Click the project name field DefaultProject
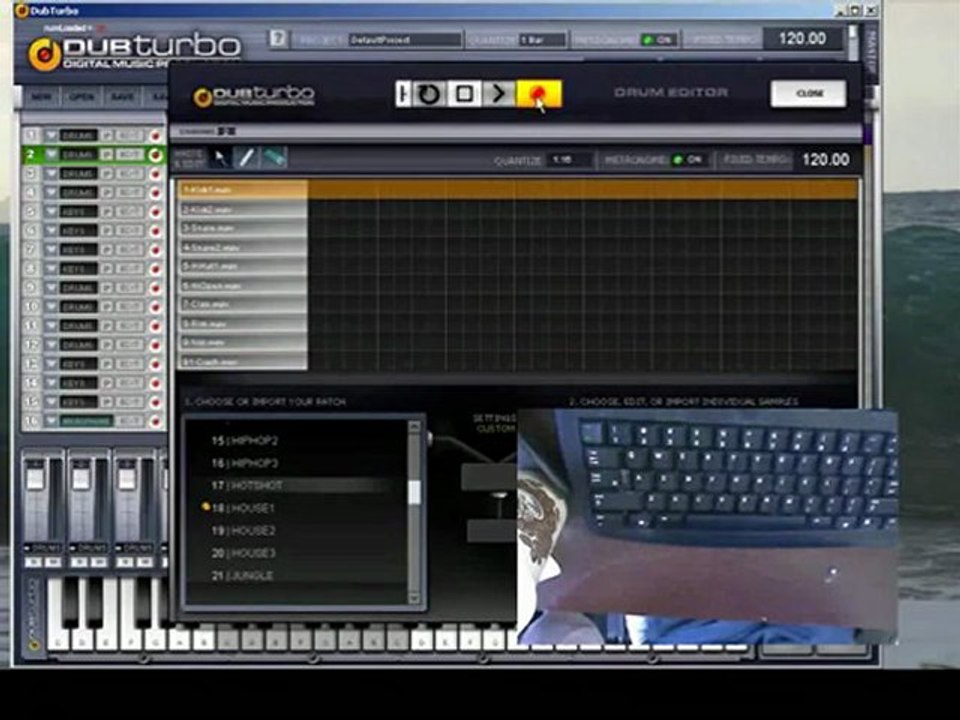The width and height of the screenshot is (960, 720). click(x=405, y=40)
